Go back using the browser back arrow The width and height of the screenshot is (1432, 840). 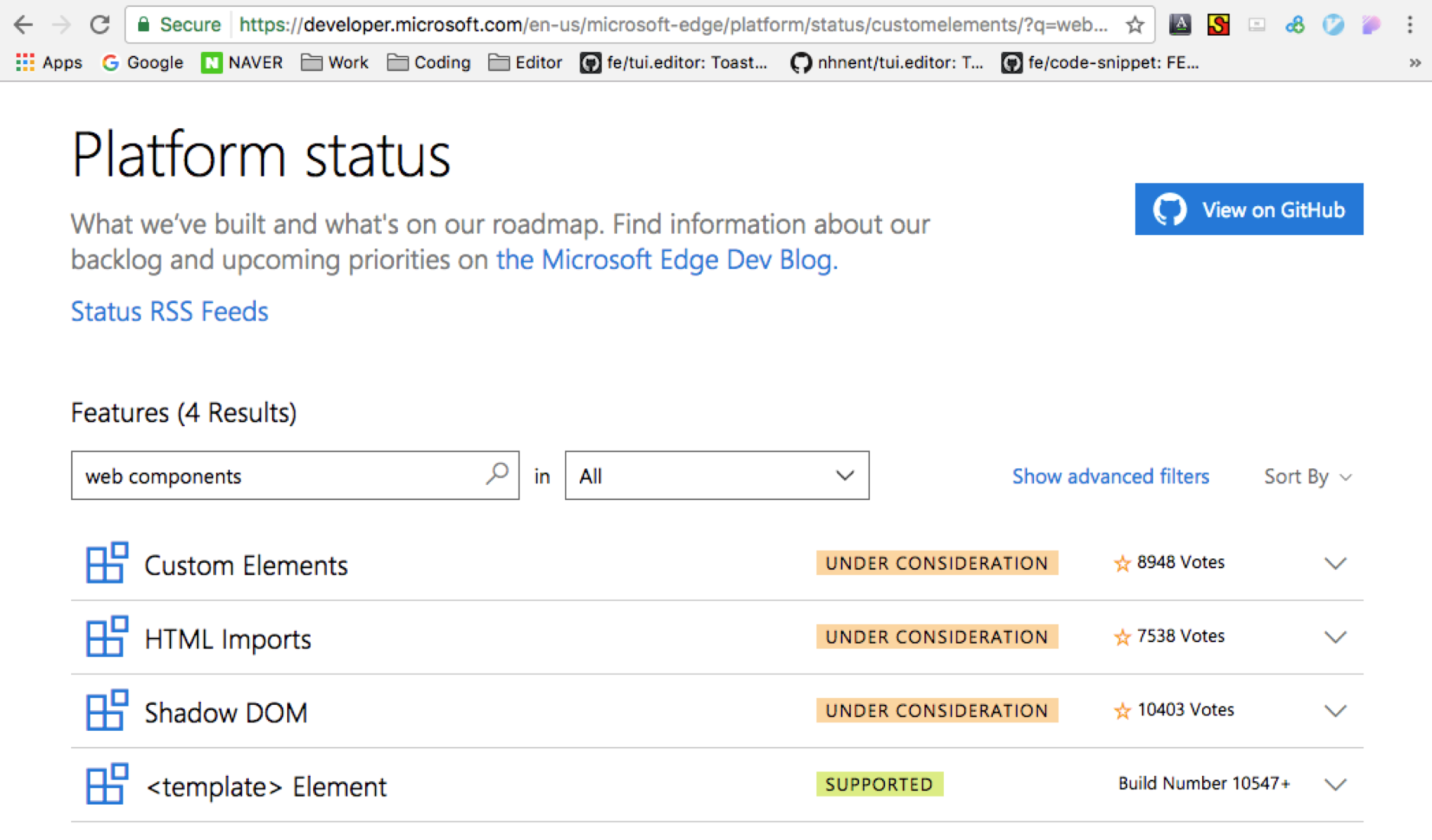coord(24,25)
